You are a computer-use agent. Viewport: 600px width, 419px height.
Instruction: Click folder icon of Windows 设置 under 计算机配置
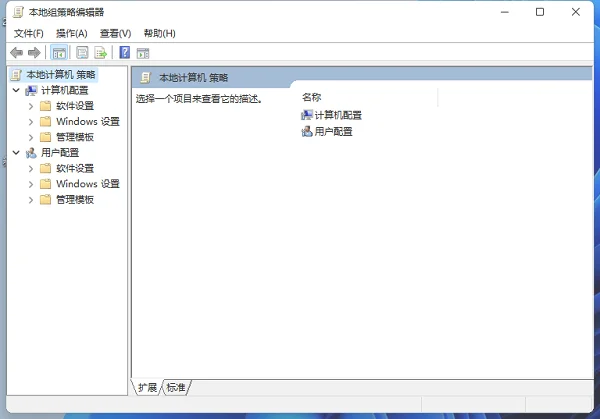tap(45, 122)
